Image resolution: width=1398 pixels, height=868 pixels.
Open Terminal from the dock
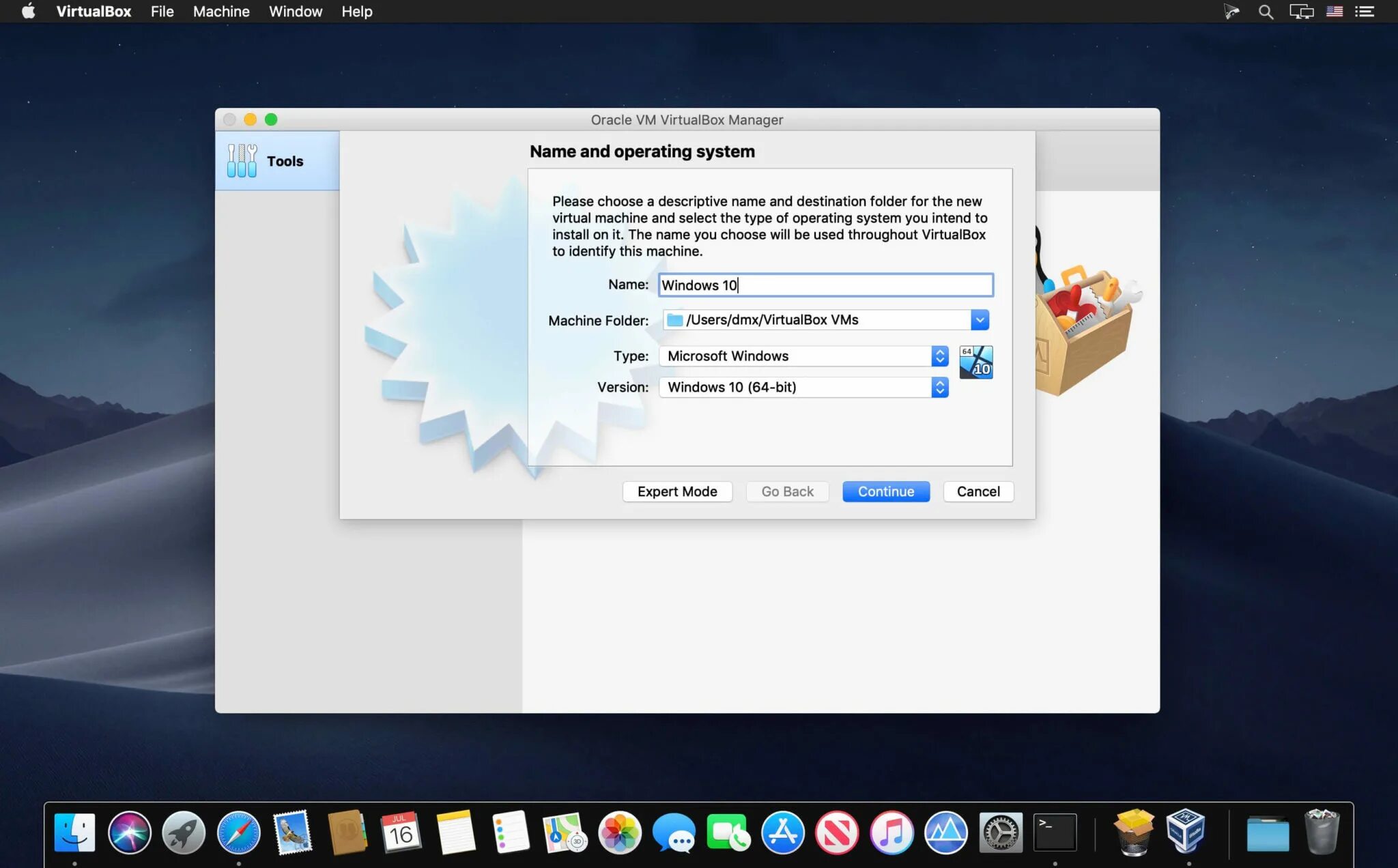click(1055, 832)
